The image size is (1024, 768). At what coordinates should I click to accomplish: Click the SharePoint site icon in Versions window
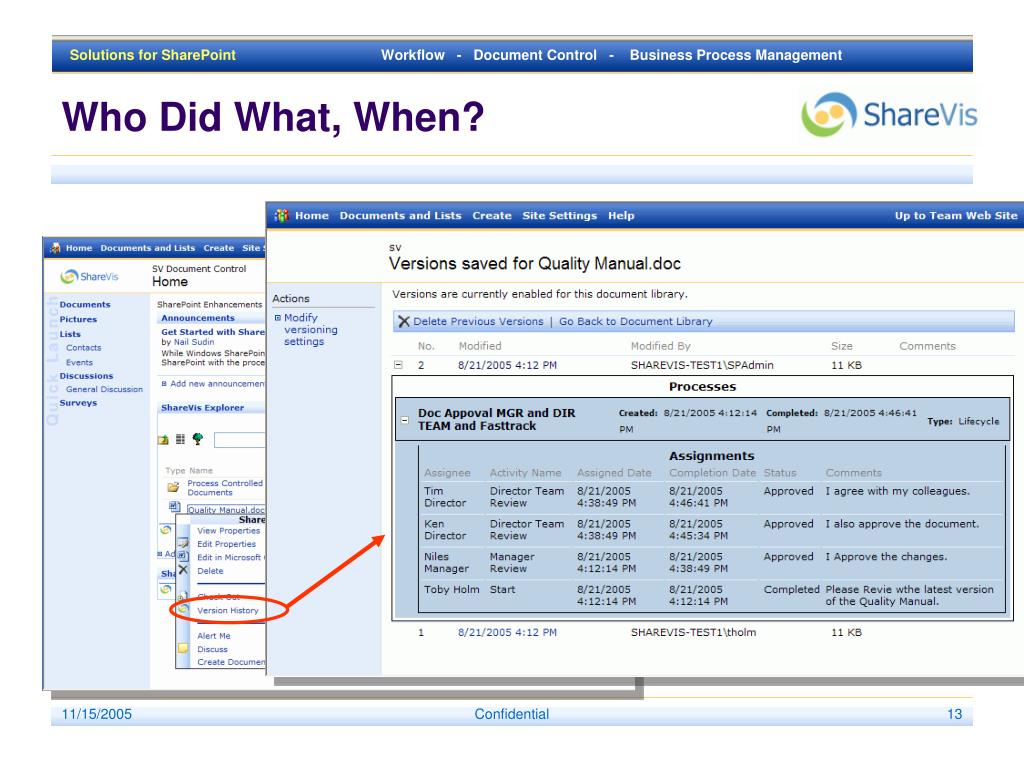point(281,216)
